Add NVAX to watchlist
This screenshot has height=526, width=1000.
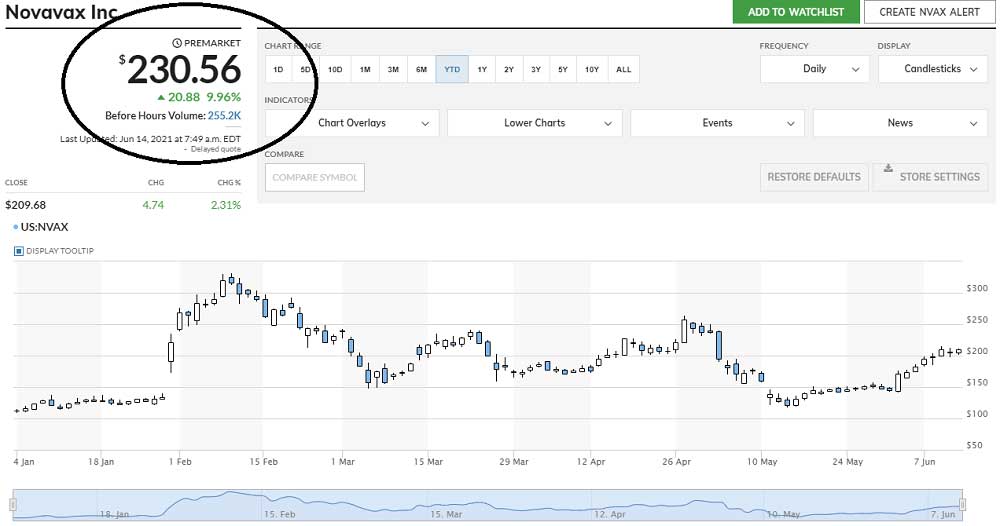tap(796, 11)
